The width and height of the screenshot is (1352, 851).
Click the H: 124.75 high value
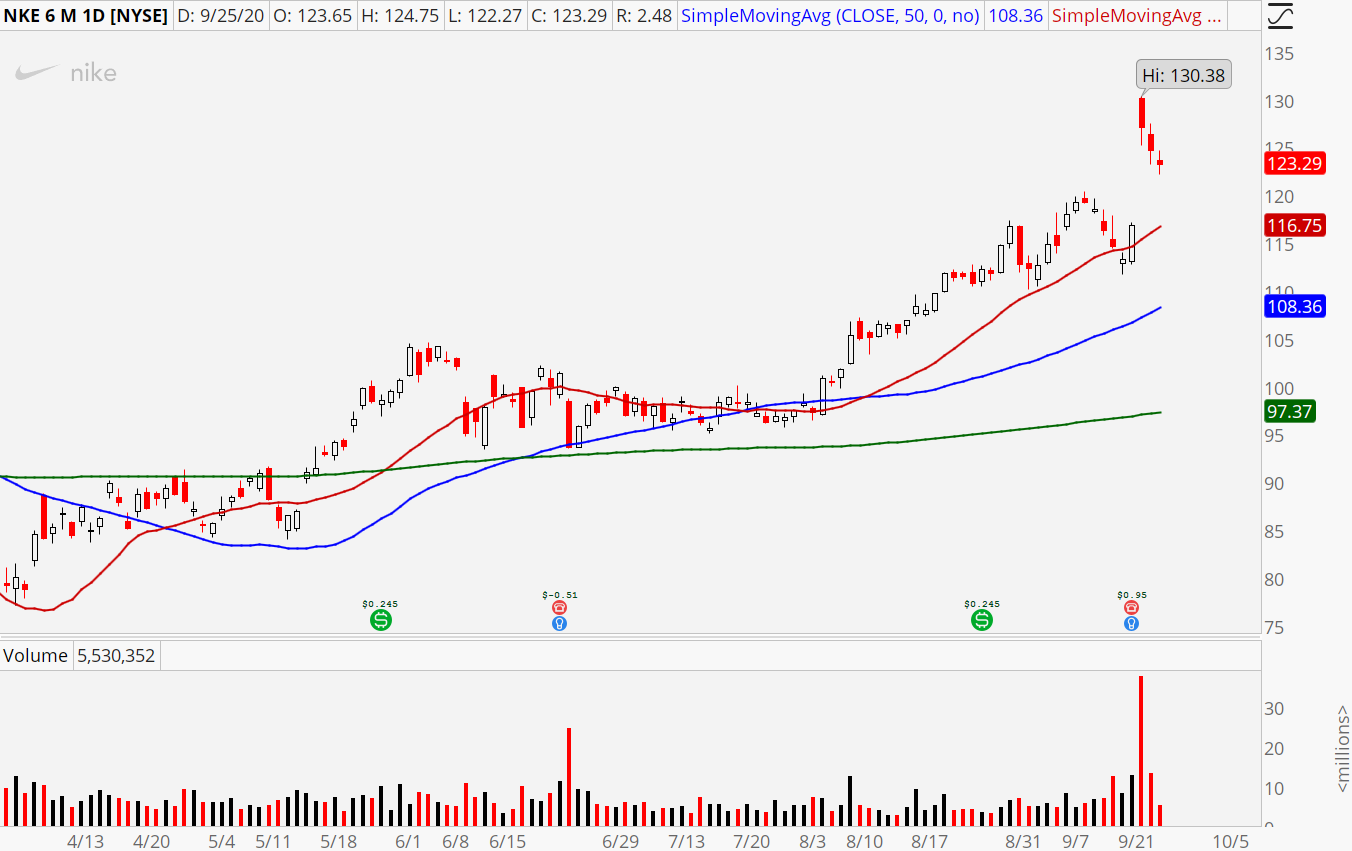(402, 16)
